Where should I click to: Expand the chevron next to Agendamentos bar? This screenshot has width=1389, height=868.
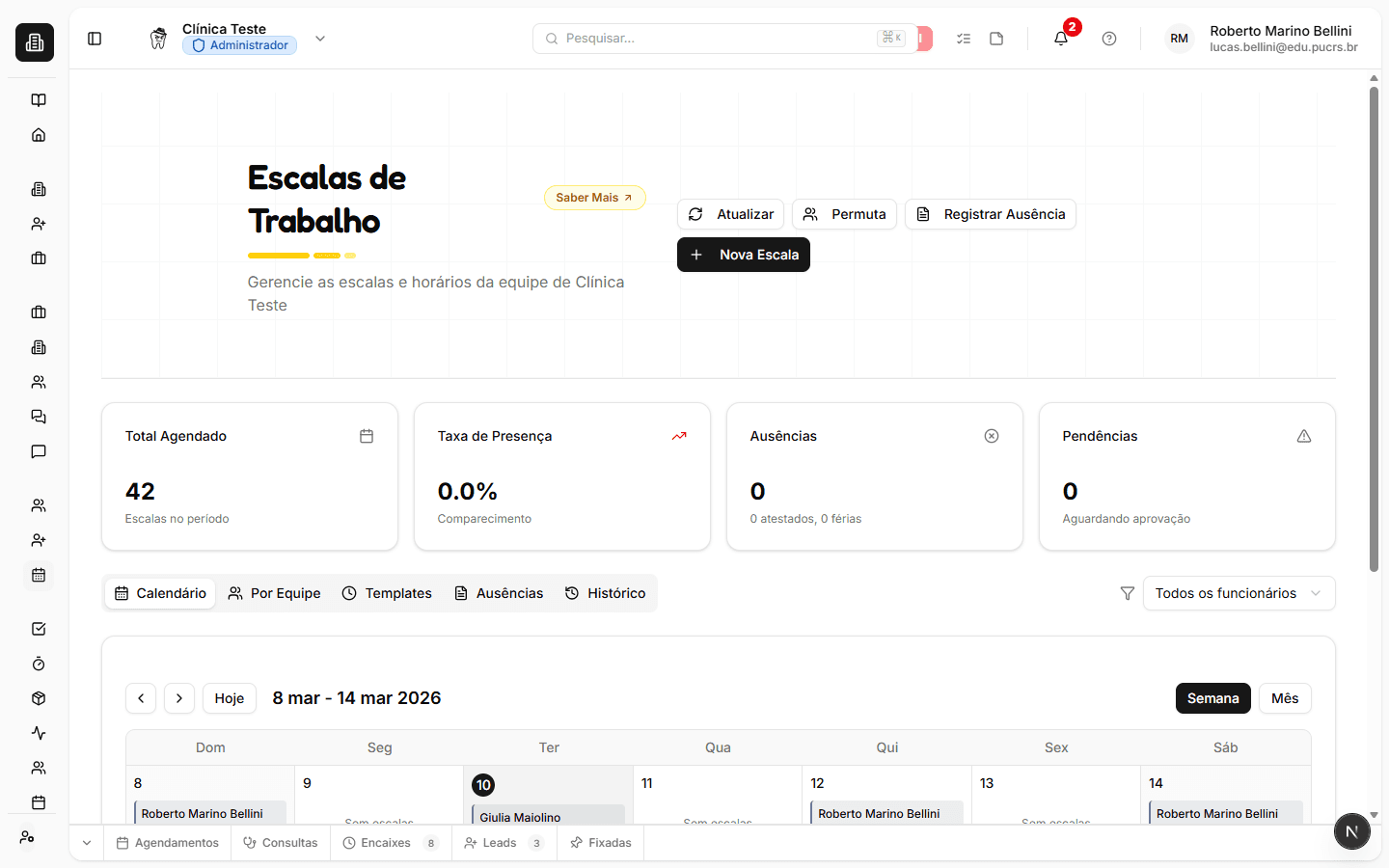(86, 842)
